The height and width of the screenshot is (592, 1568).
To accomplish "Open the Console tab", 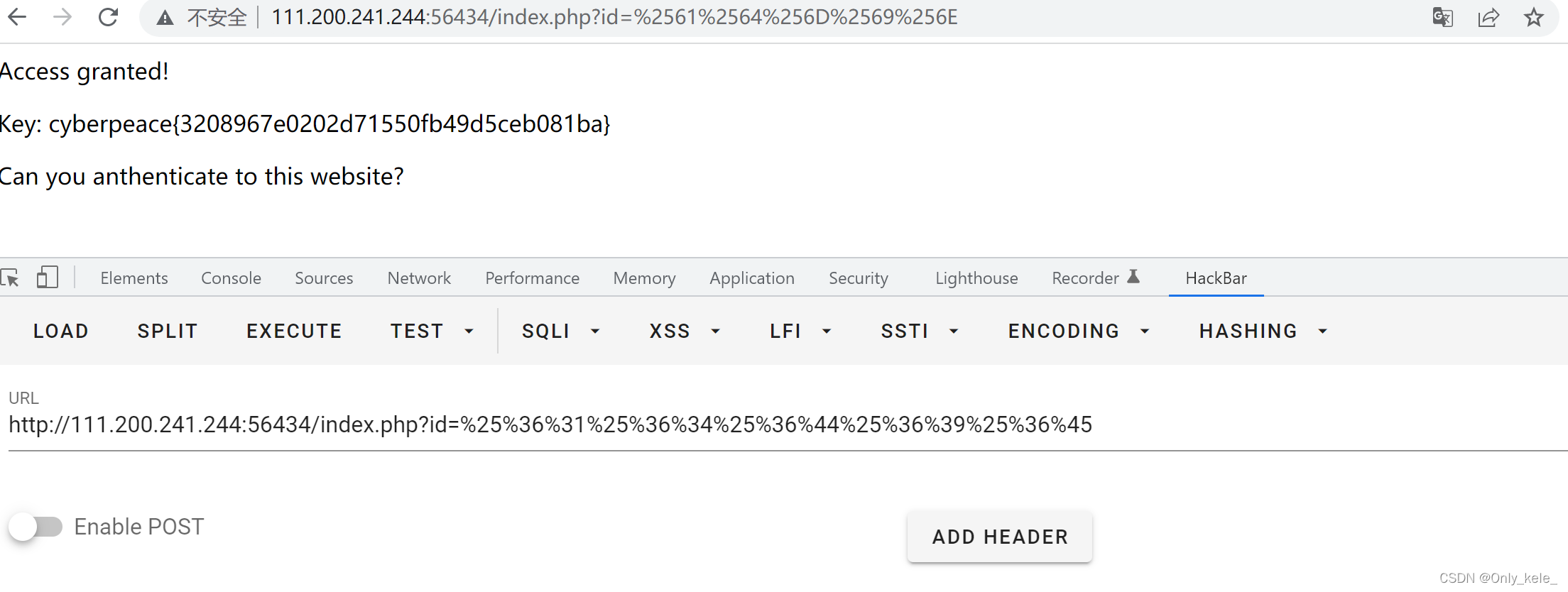I will (231, 278).
